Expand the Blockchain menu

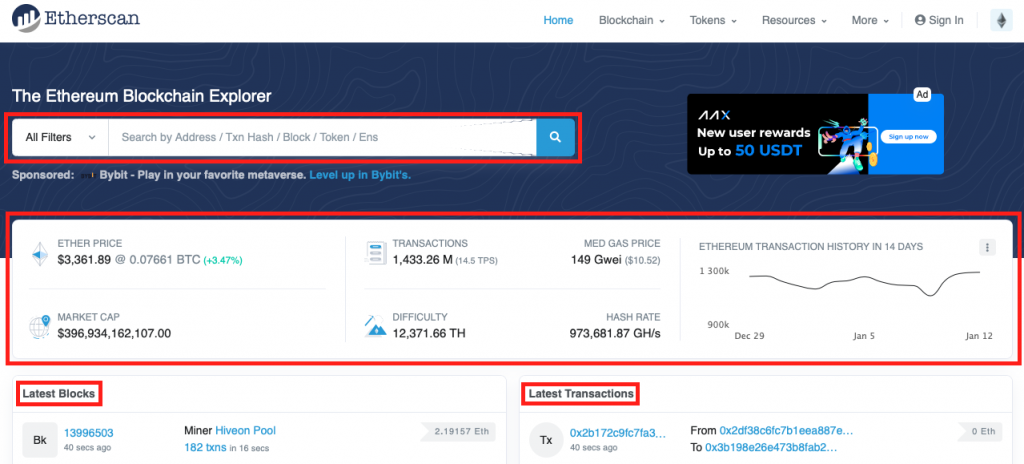point(632,20)
